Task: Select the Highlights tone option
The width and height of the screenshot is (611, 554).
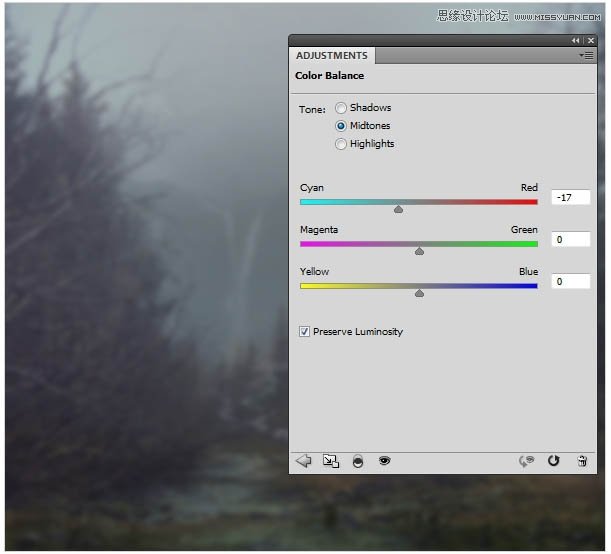Action: coord(341,144)
